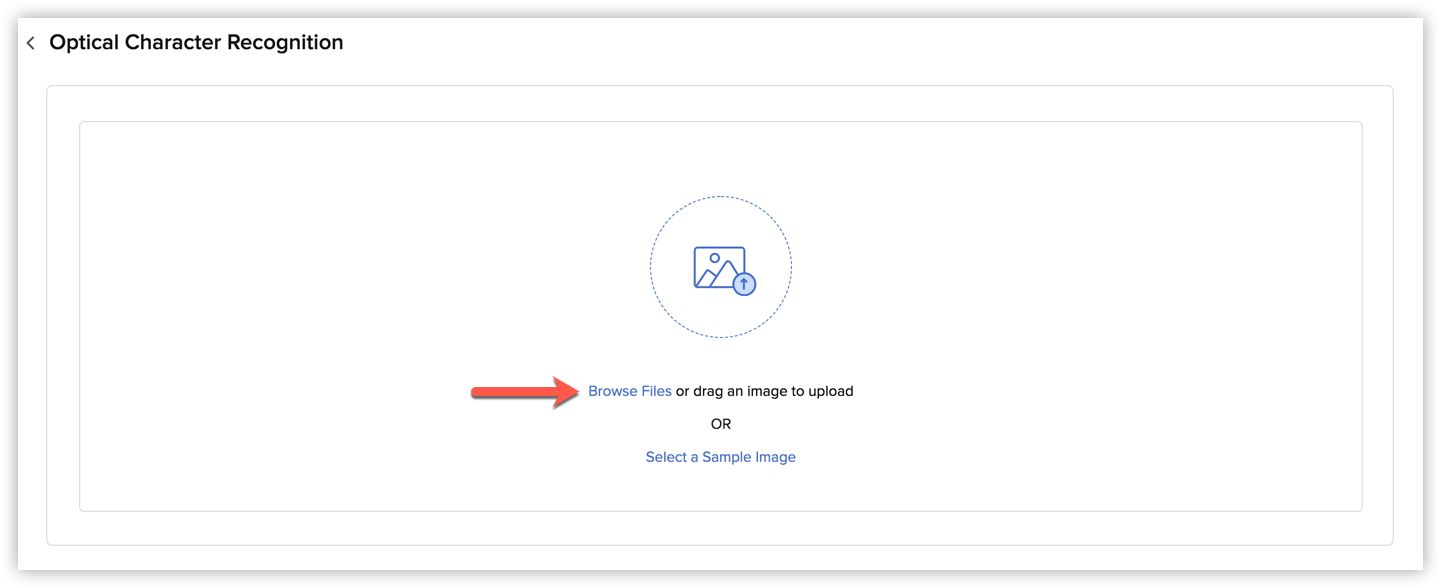Click the back chevron arrow
1441x588 pixels.
click(31, 43)
